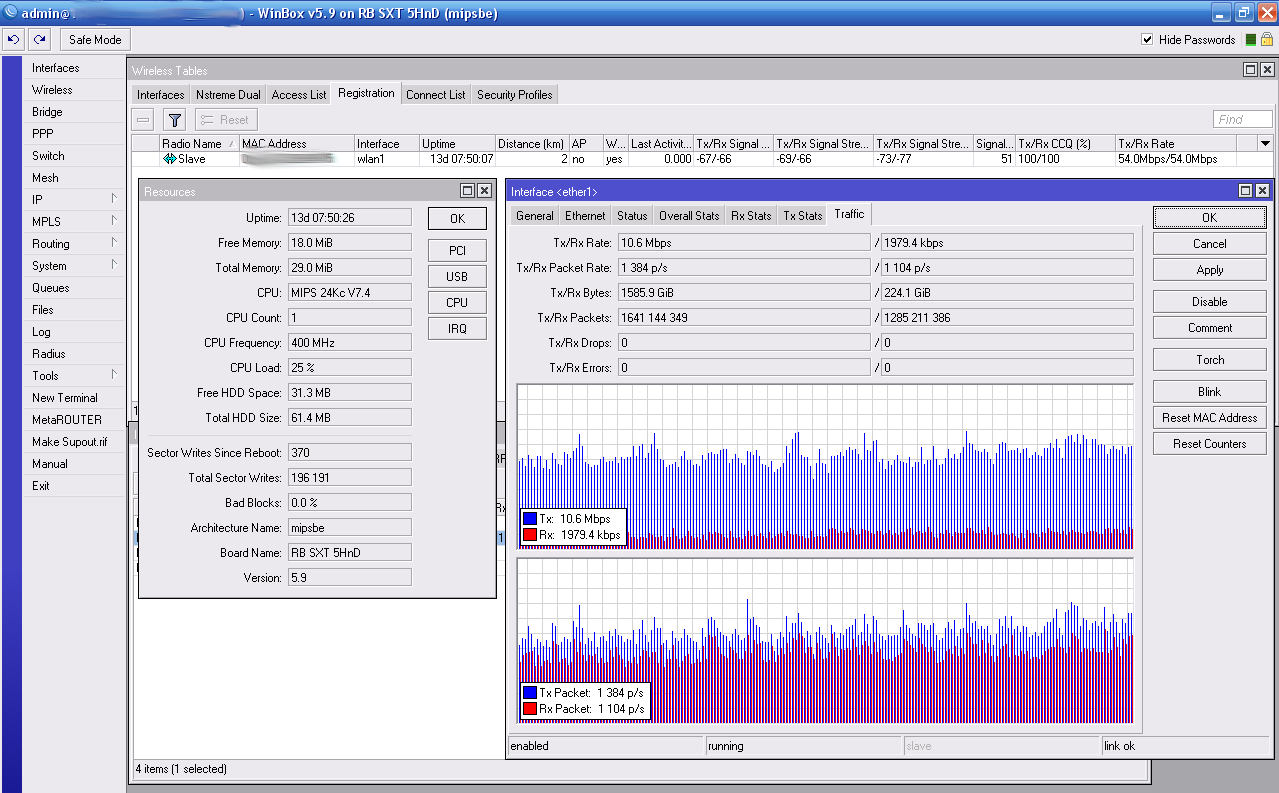Expand the System submenu
Screen dimensions: 1279x793
pyautogui.click(x=114, y=266)
